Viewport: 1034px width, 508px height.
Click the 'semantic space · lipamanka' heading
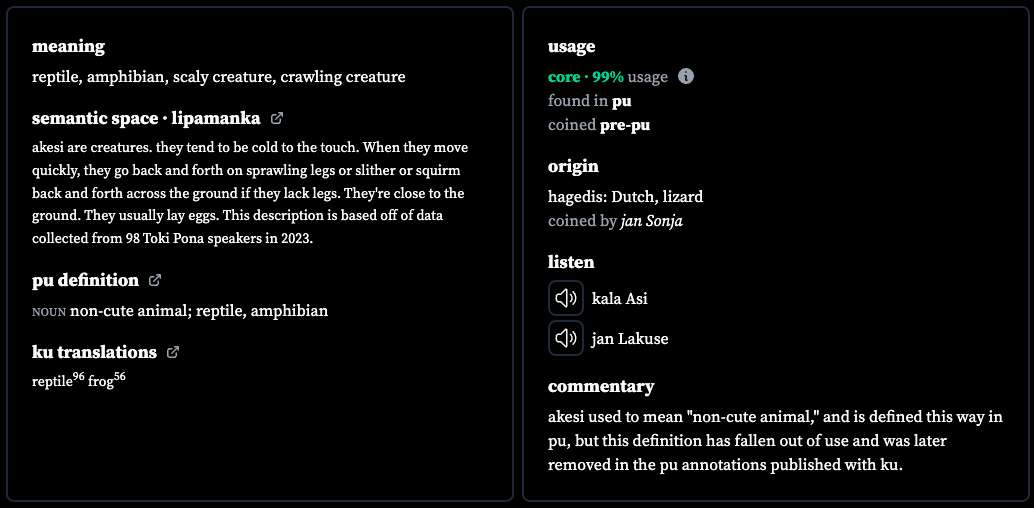pos(146,119)
